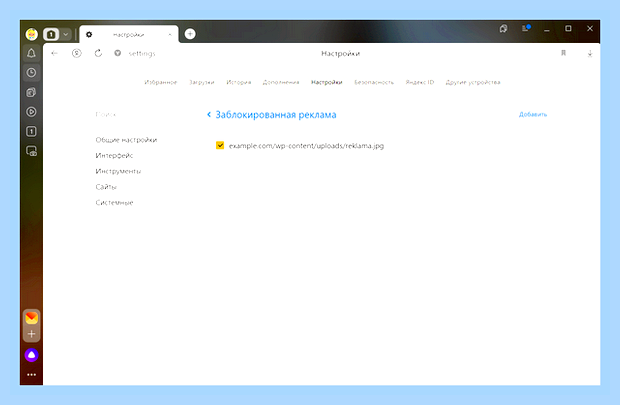Open the tabs counter icon in sidebar

31,131
